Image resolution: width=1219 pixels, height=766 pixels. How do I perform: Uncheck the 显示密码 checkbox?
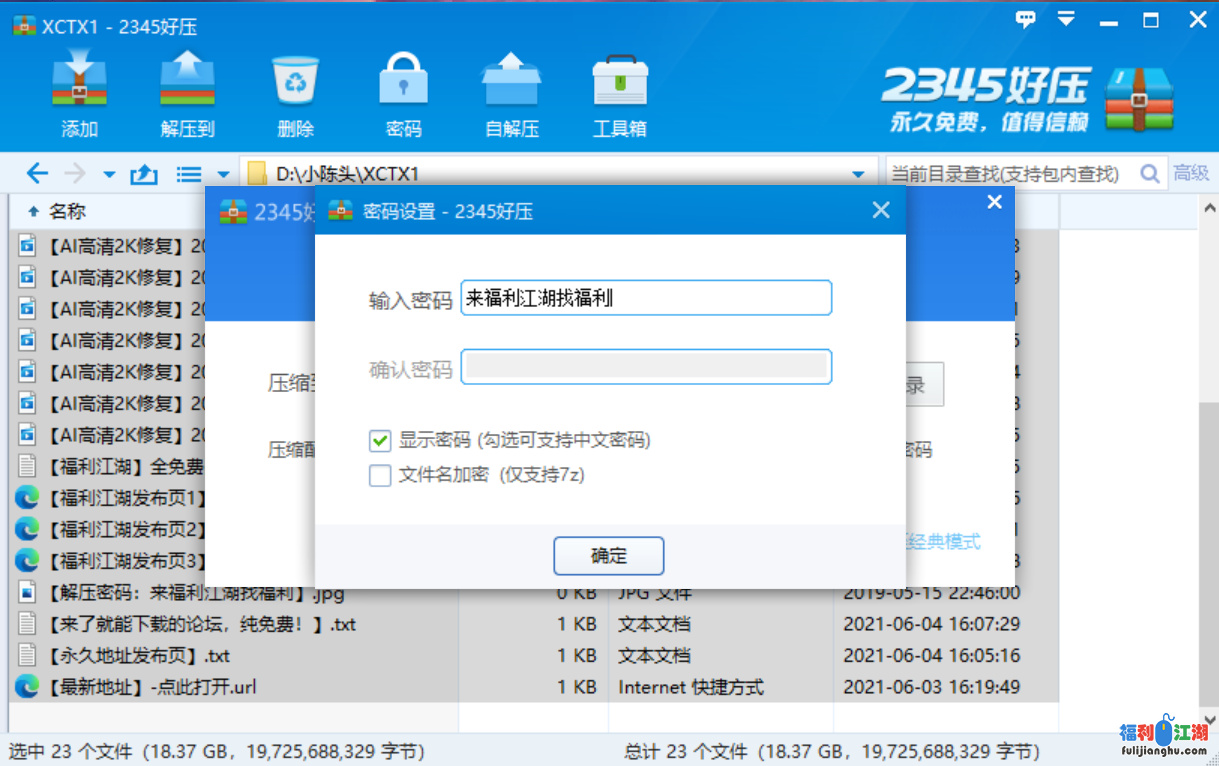click(380, 440)
